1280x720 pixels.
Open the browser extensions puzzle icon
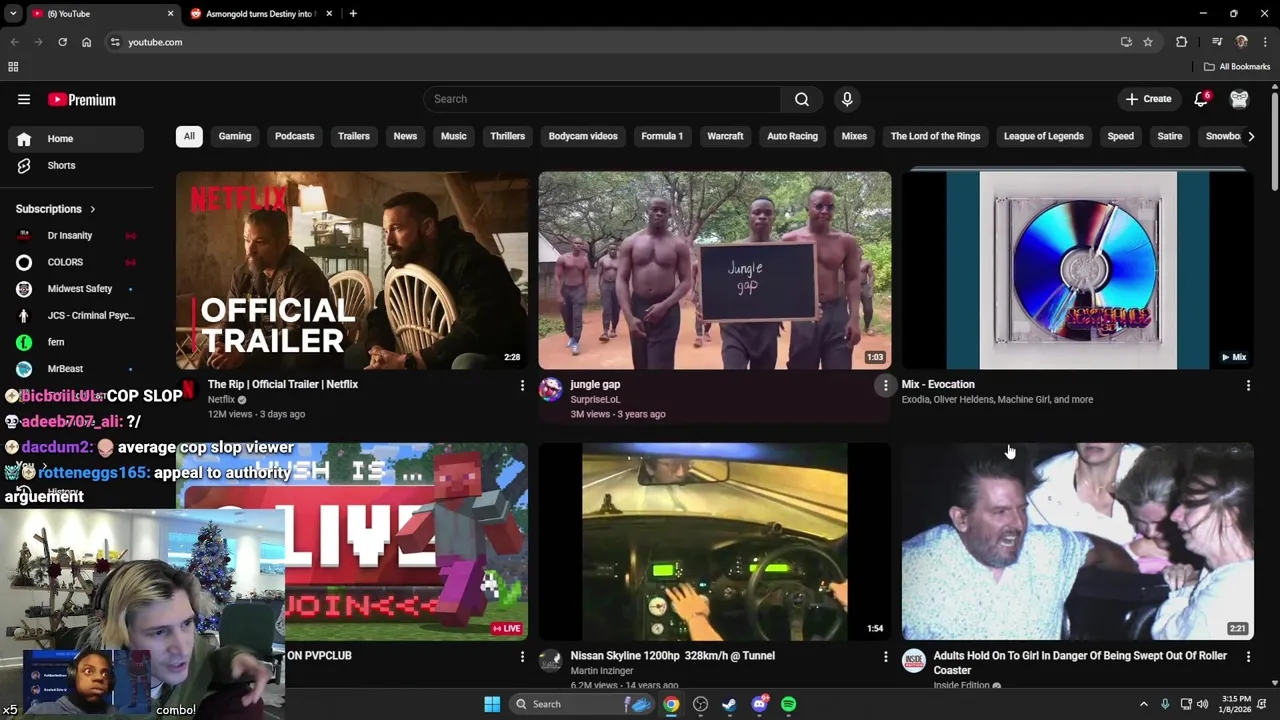click(1181, 42)
